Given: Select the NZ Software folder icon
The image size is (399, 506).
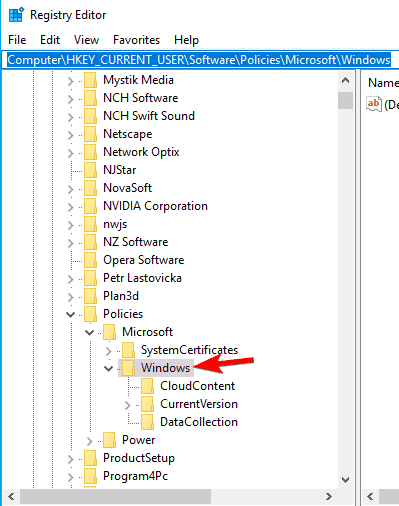Looking at the screenshot, I should 90,242.
